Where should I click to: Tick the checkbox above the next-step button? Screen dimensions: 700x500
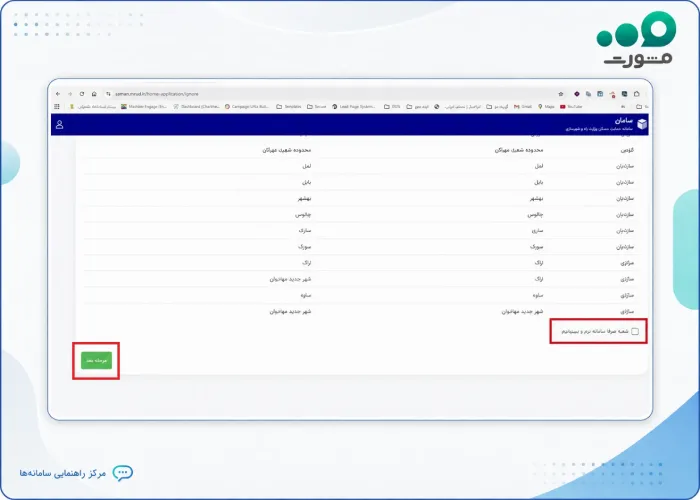[635, 331]
